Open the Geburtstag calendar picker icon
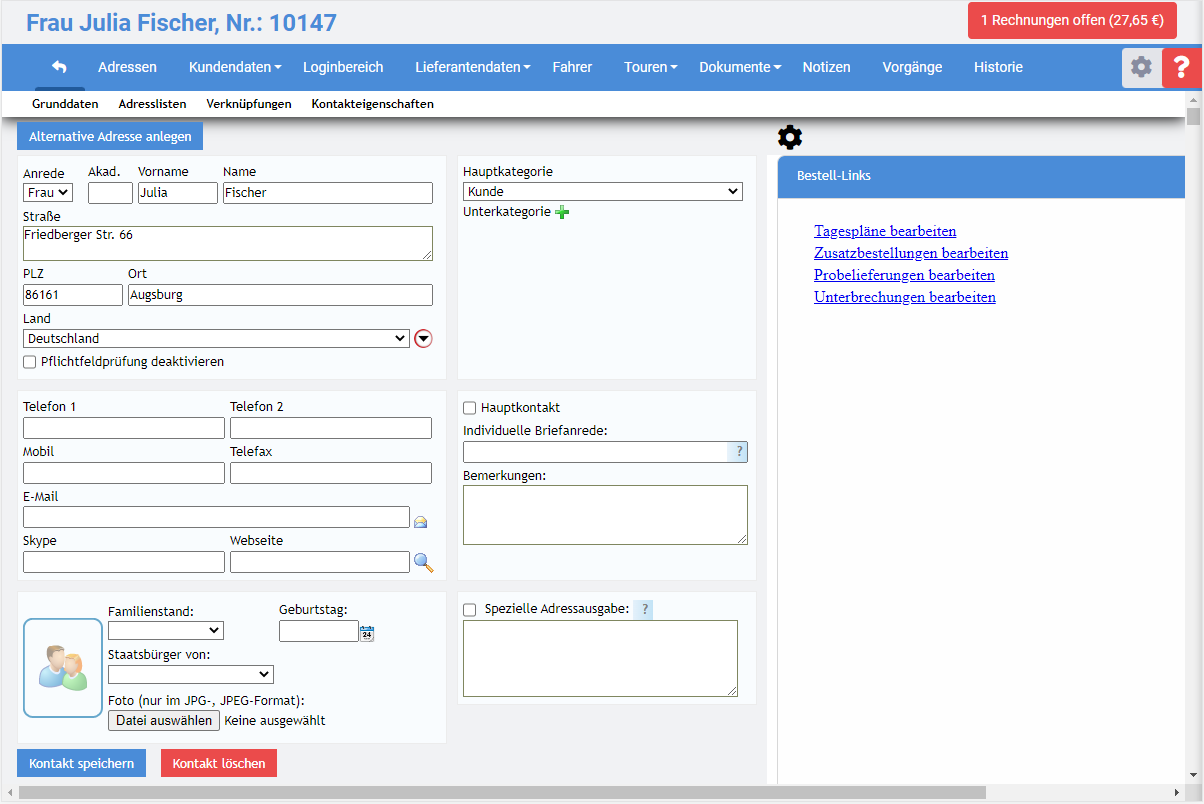 (x=367, y=632)
